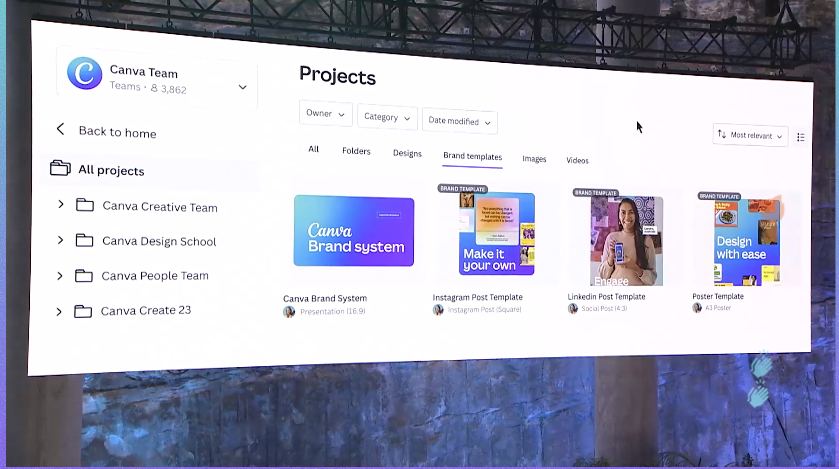
Task: Click owner avatar under Instagram Post Template
Action: (x=438, y=310)
